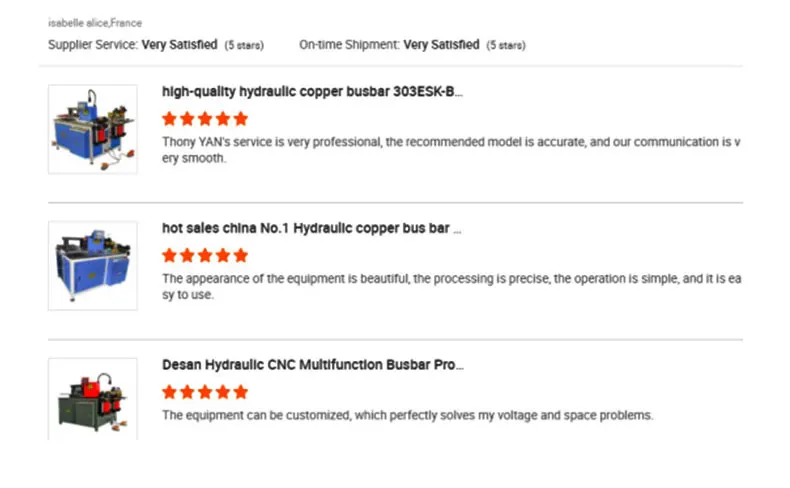Image resolution: width=790 pixels, height=488 pixels.
Task: Open the Desan Hydraulic CNC Multifunction Busbar title
Action: 312,365
